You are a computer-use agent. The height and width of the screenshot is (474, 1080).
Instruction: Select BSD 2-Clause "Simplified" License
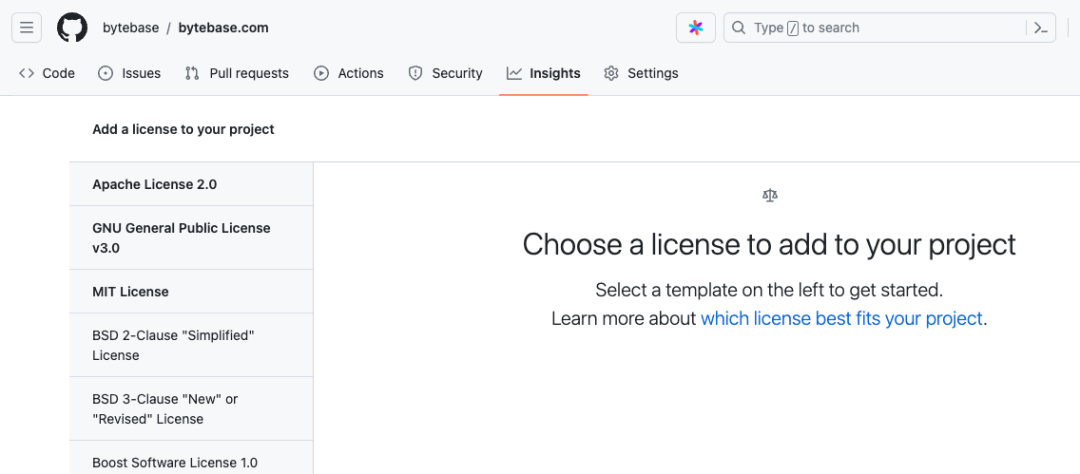pyautogui.click(x=191, y=345)
